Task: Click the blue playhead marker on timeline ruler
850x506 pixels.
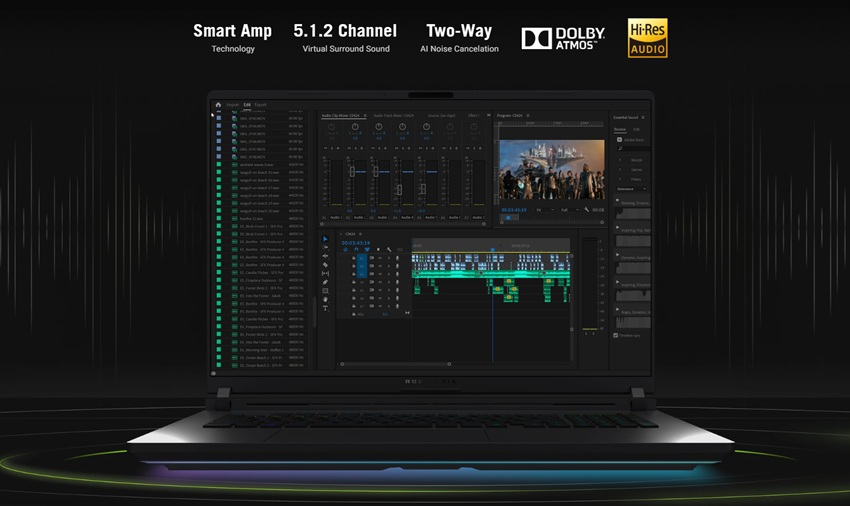Action: click(x=492, y=250)
